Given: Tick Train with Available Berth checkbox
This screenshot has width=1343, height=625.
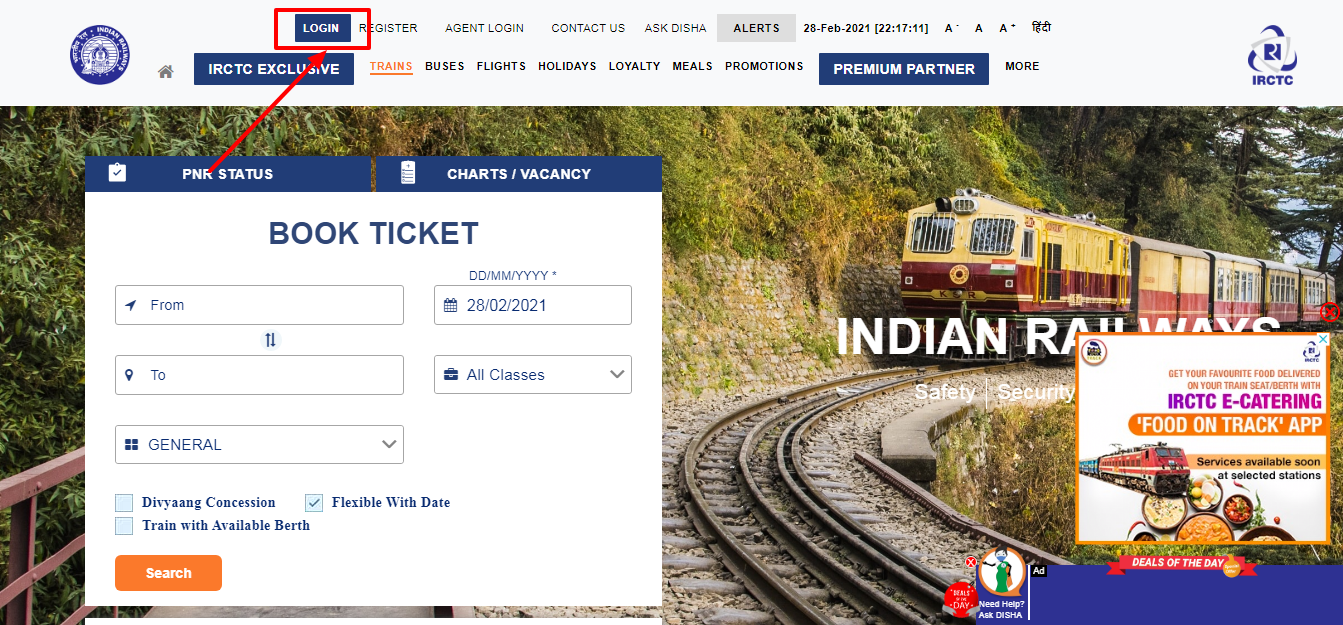Looking at the screenshot, I should coord(124,525).
